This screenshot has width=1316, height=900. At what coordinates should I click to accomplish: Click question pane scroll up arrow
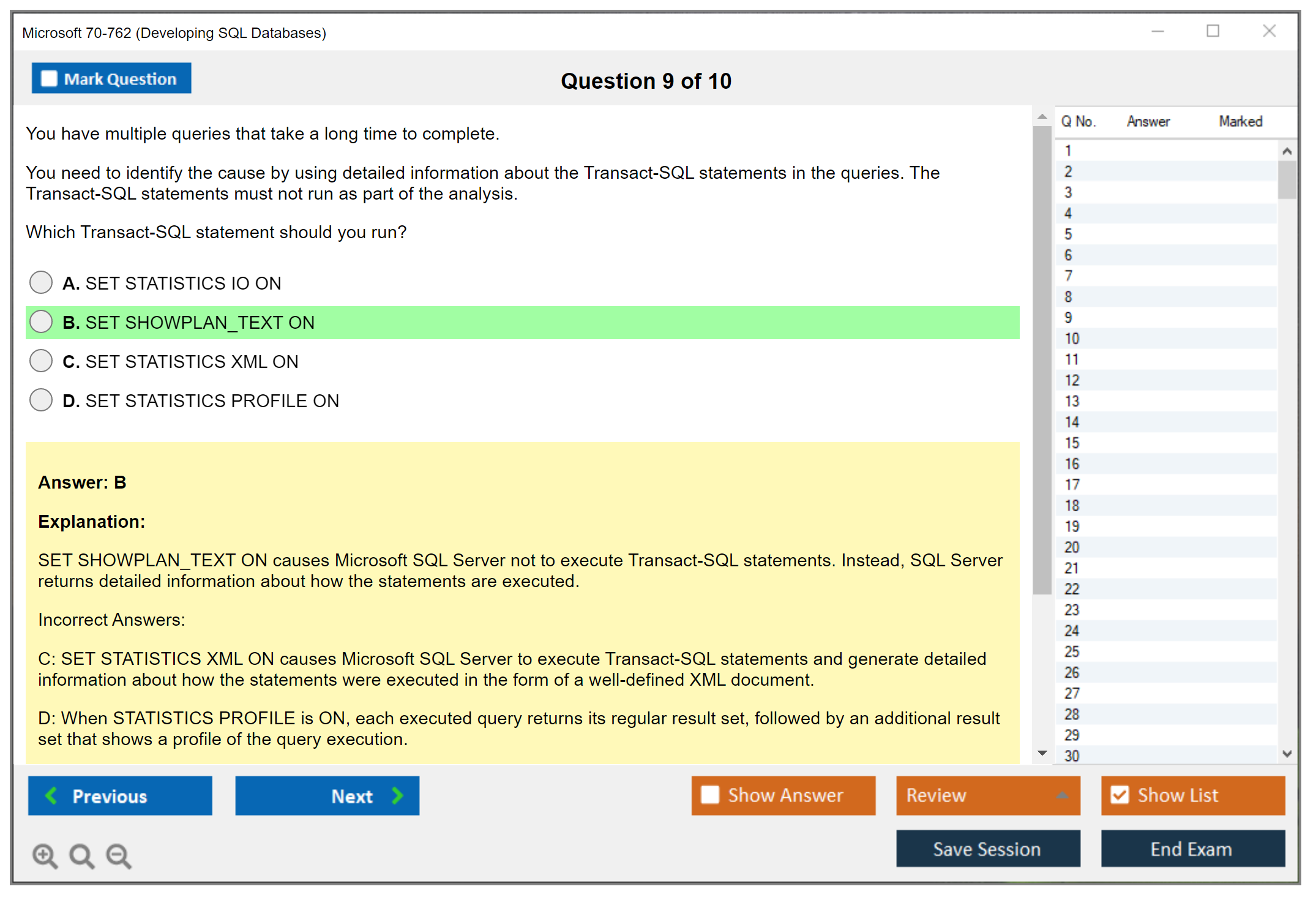pyautogui.click(x=1042, y=116)
